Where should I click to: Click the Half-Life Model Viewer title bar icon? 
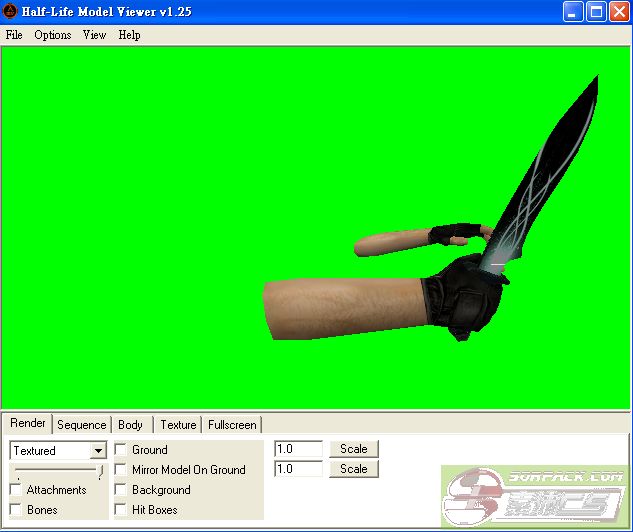coord(12,12)
